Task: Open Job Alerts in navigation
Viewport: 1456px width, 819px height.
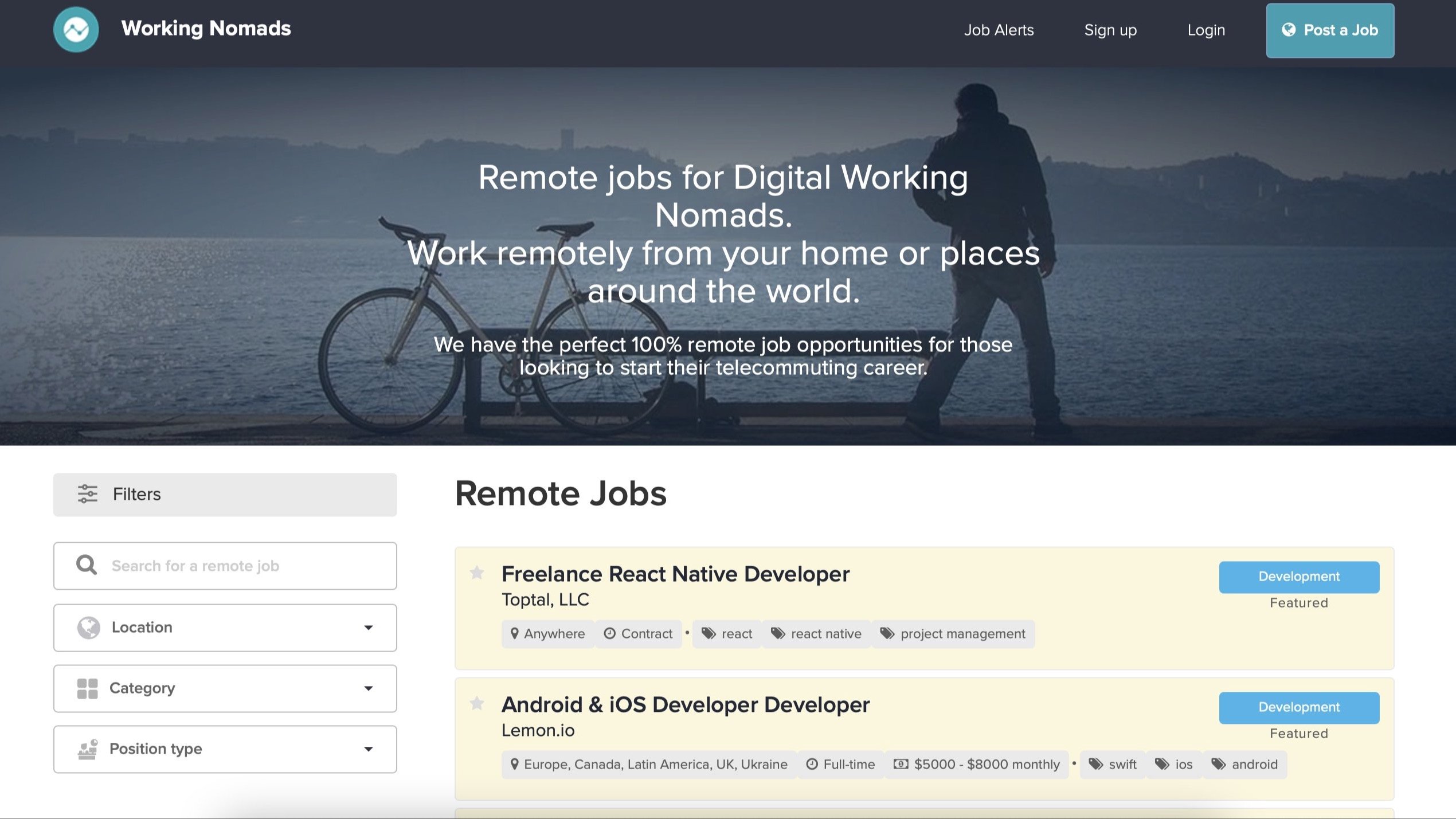Action: pyautogui.click(x=999, y=30)
